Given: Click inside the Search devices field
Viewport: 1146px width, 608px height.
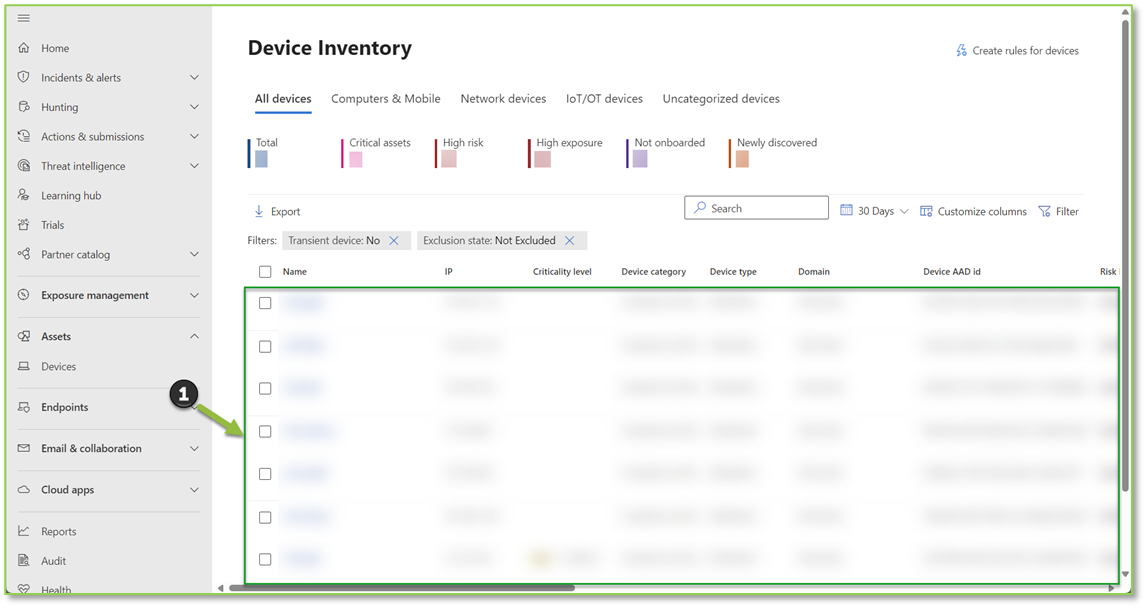Looking at the screenshot, I should [756, 207].
